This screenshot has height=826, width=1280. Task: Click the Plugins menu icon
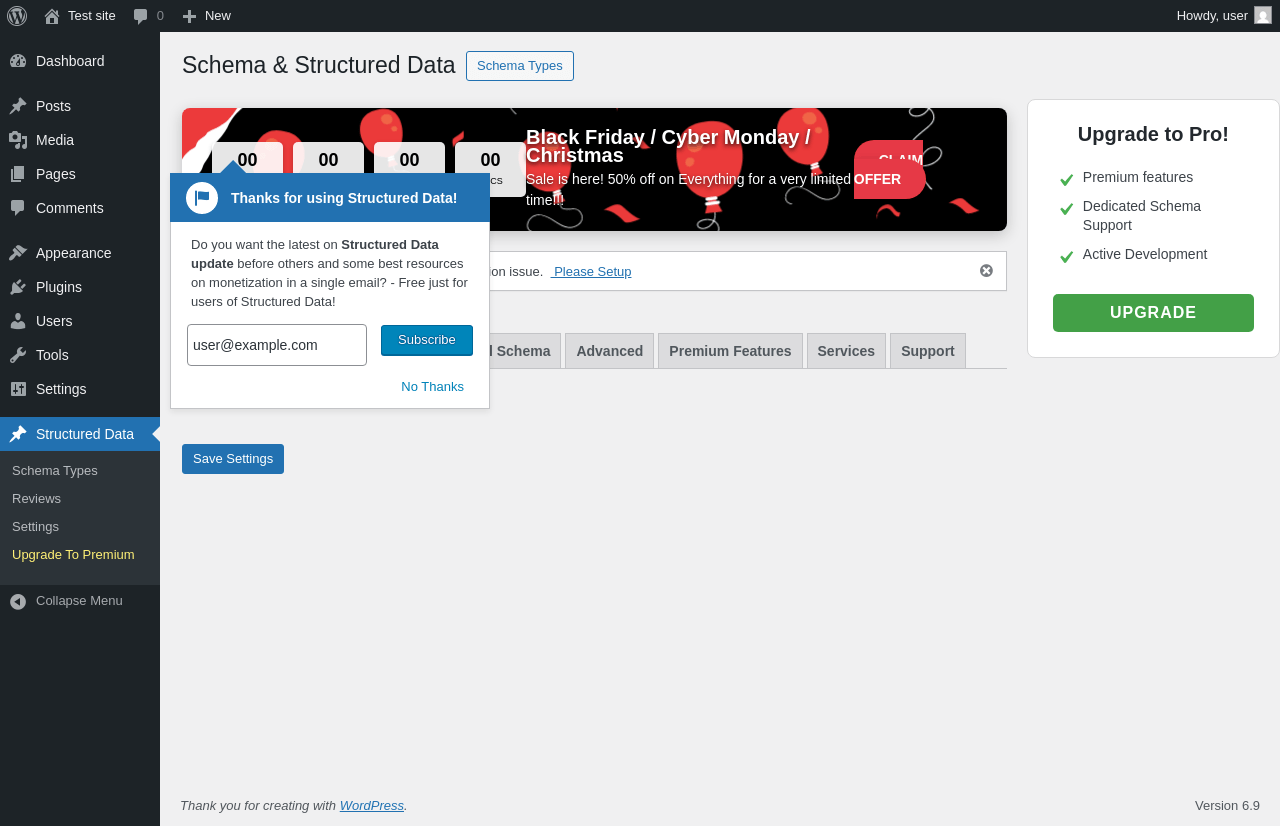coord(18,287)
